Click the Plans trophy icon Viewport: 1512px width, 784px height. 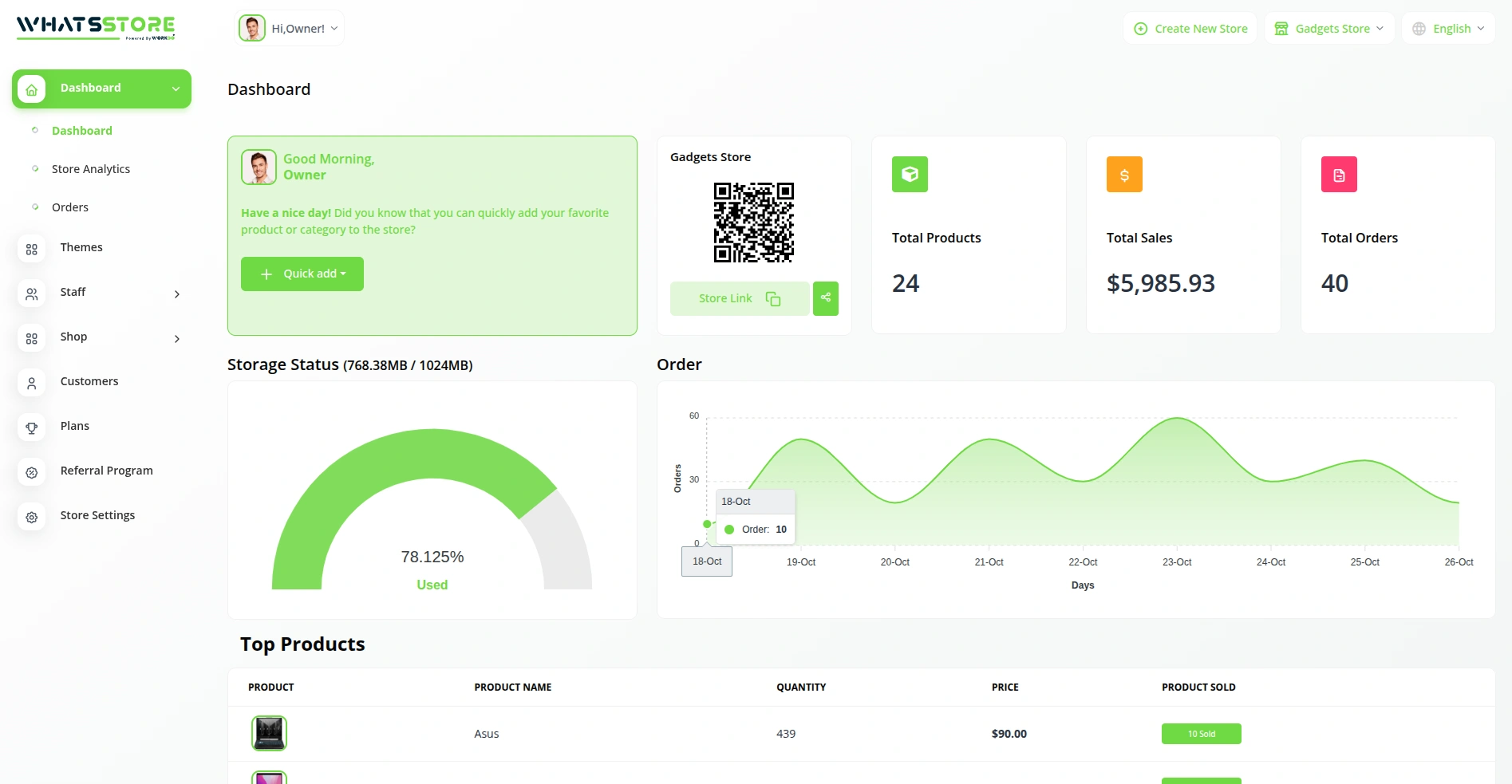[x=32, y=427]
